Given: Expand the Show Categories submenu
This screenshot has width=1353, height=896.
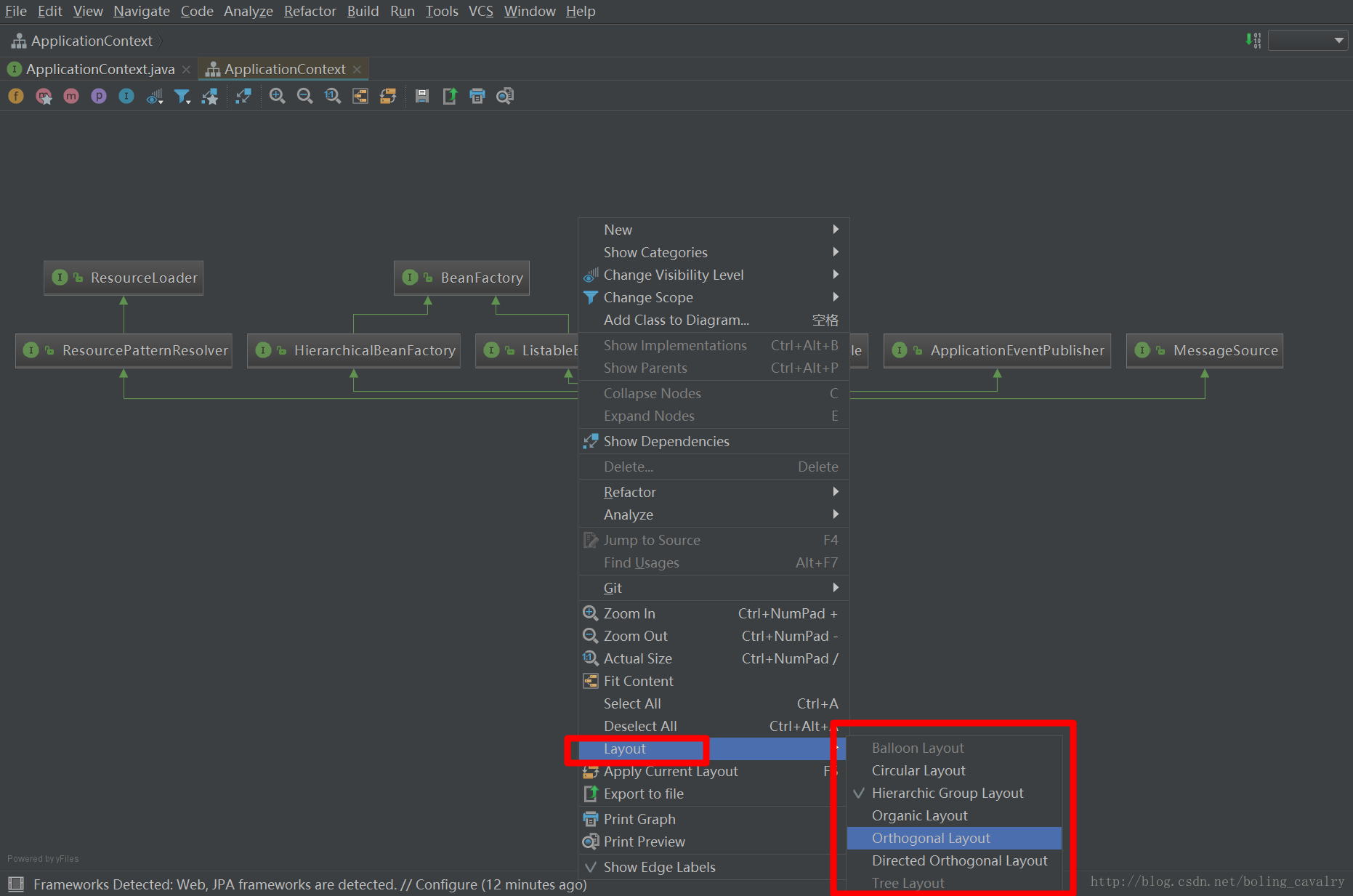Looking at the screenshot, I should [714, 252].
